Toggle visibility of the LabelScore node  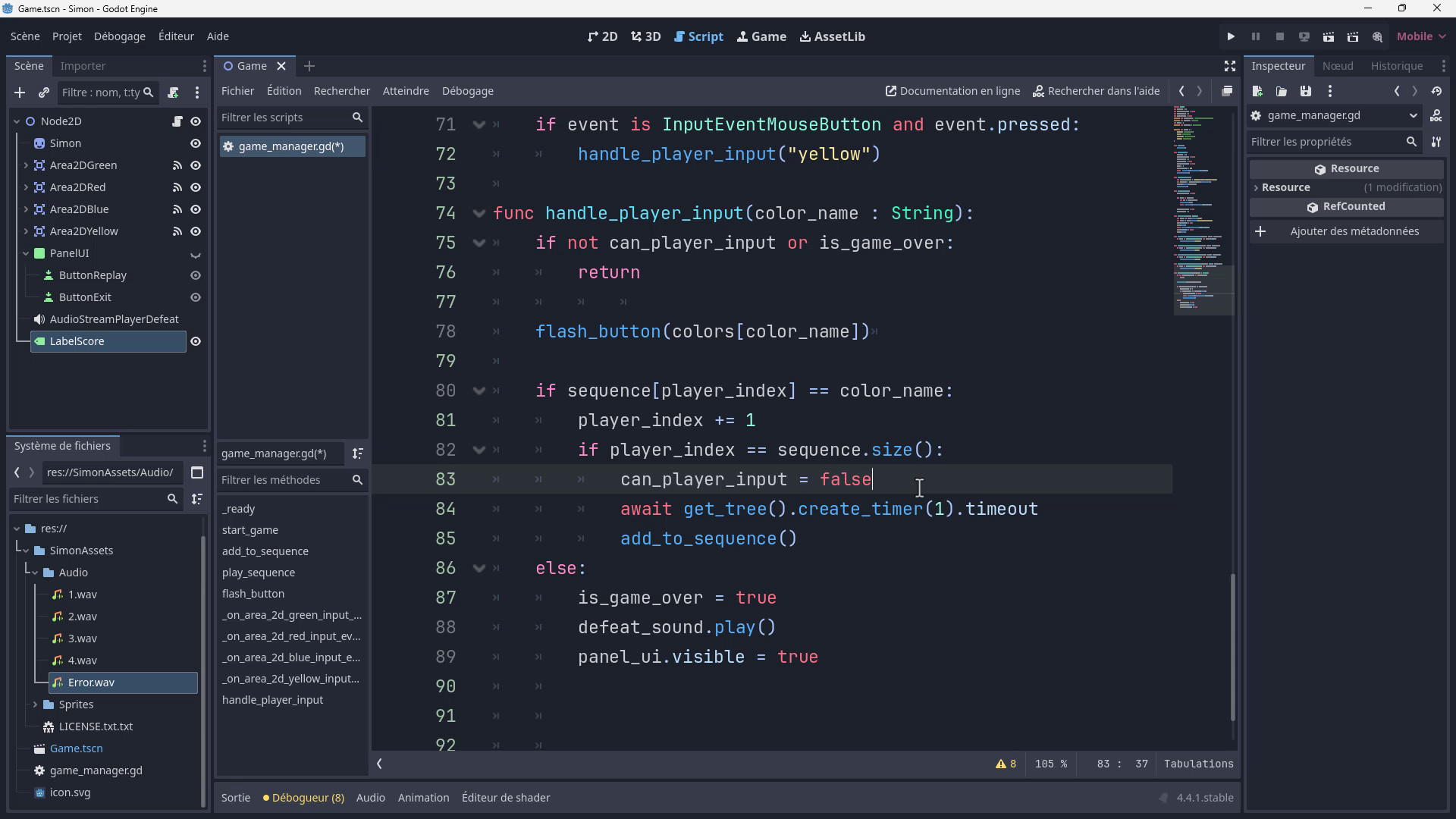(x=196, y=341)
